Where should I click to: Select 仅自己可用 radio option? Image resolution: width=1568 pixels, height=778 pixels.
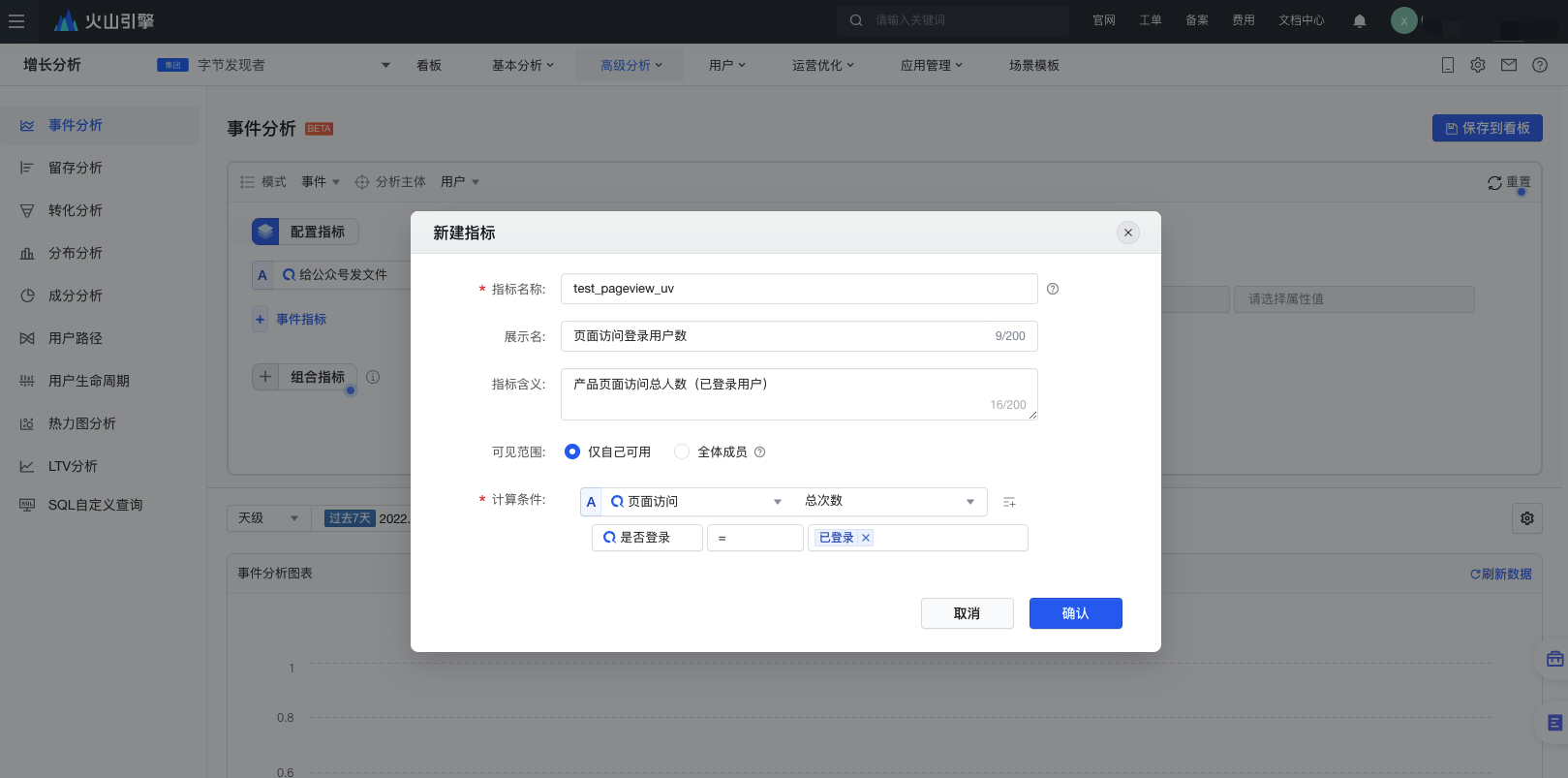click(x=572, y=451)
